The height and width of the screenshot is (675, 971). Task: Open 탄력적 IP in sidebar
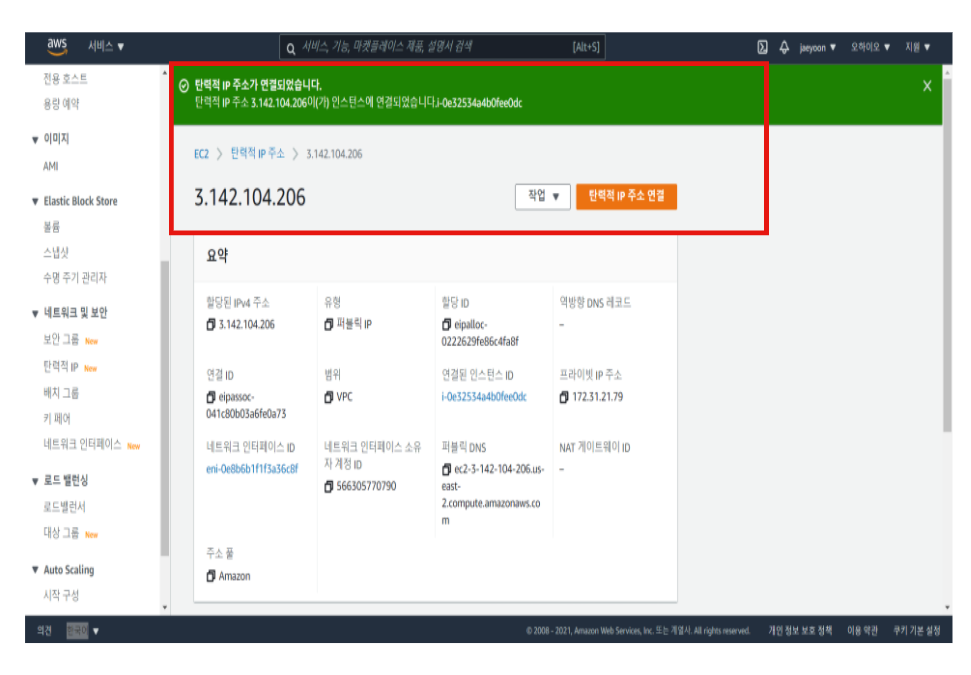click(61, 367)
